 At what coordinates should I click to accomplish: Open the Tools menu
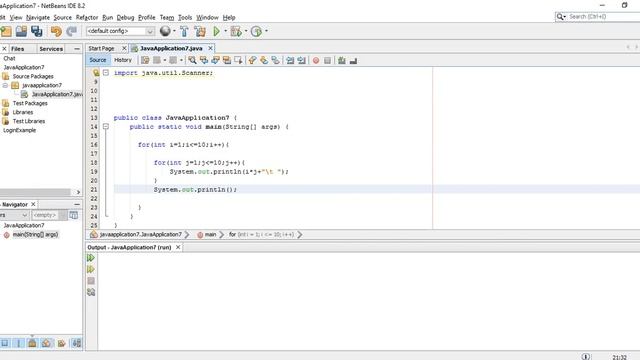(x=185, y=18)
